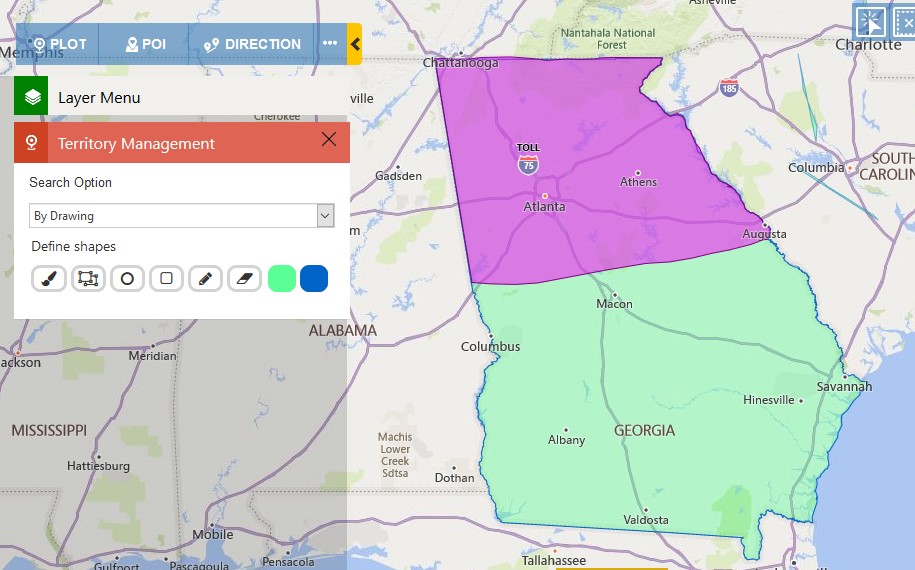This screenshot has height=570, width=915.
Task: Select the brush drawing tool
Action: tap(48, 279)
